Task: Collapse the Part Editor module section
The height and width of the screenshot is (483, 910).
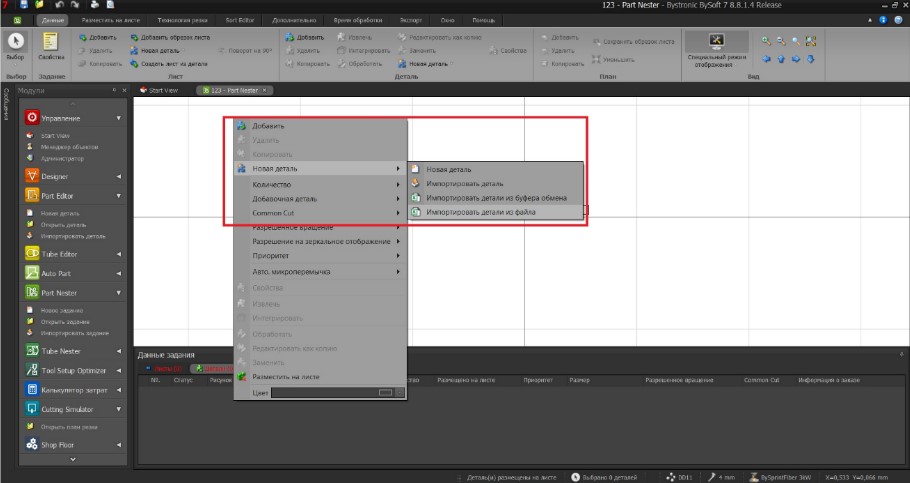Action: pos(118,196)
